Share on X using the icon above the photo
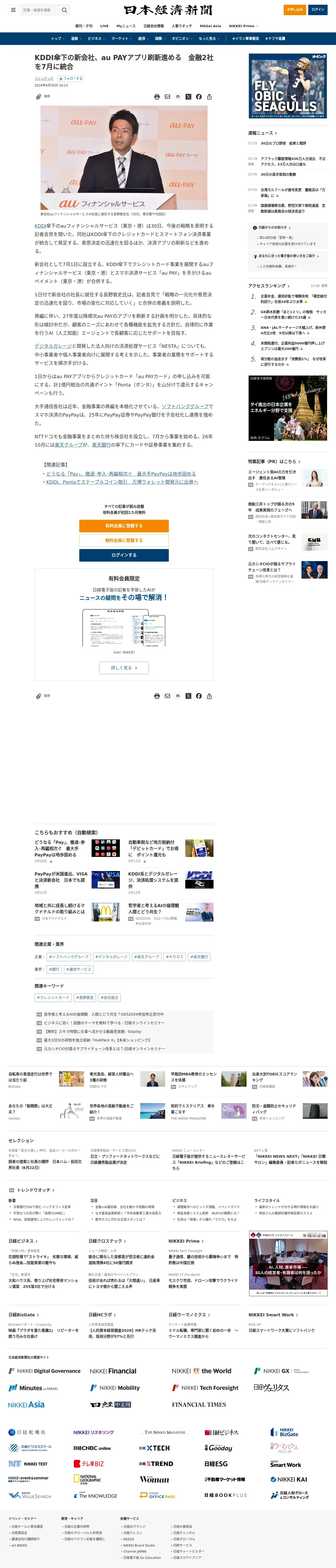The width and height of the screenshot is (336, 1568). coord(188,97)
